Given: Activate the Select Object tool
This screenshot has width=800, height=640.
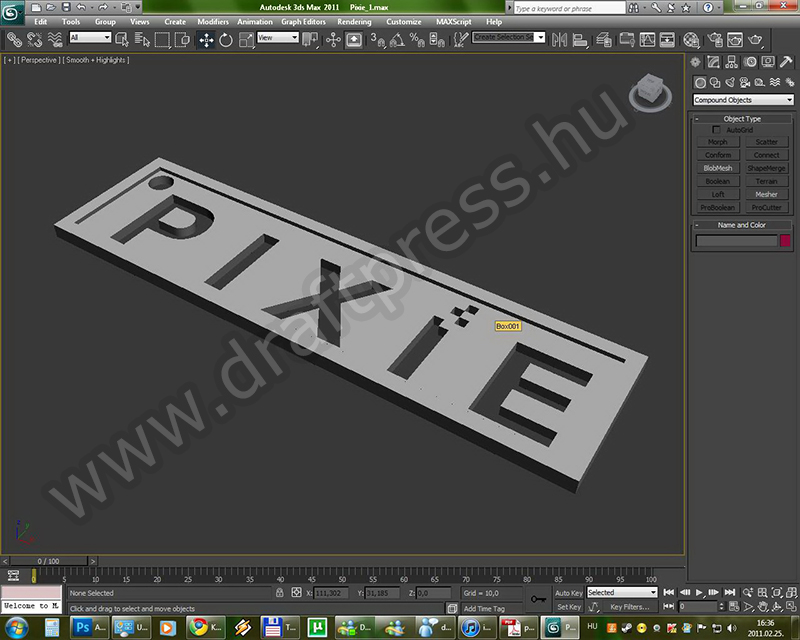Looking at the screenshot, I should 122,40.
